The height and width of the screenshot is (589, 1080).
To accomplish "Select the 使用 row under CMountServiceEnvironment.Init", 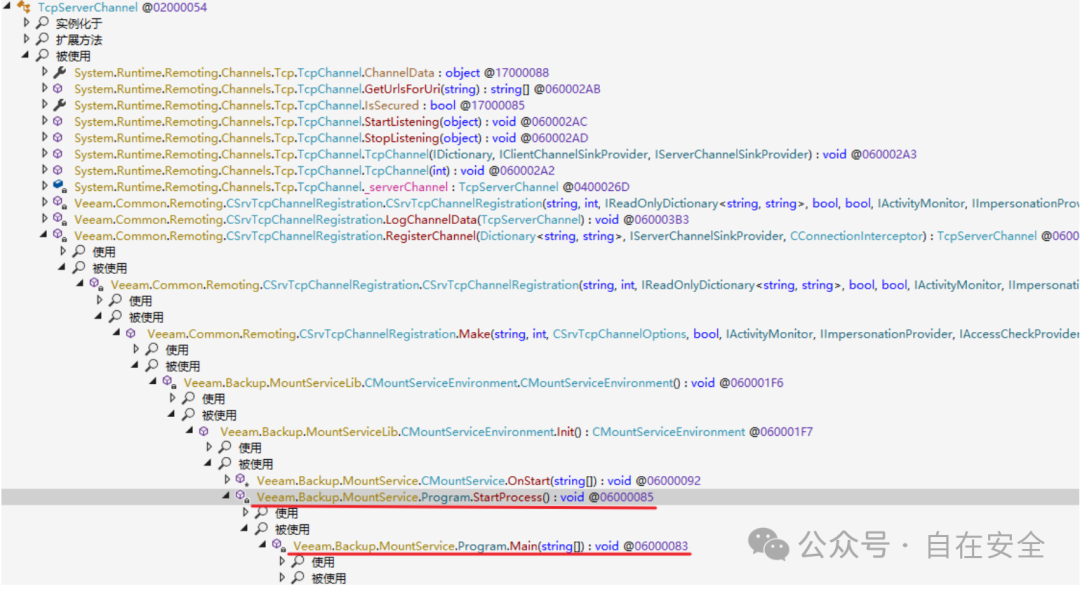I will click(x=249, y=448).
